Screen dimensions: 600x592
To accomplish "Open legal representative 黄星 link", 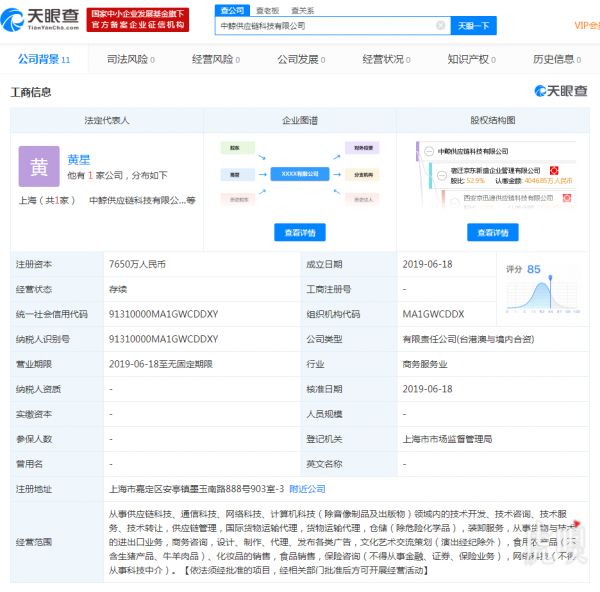I will pos(78,159).
